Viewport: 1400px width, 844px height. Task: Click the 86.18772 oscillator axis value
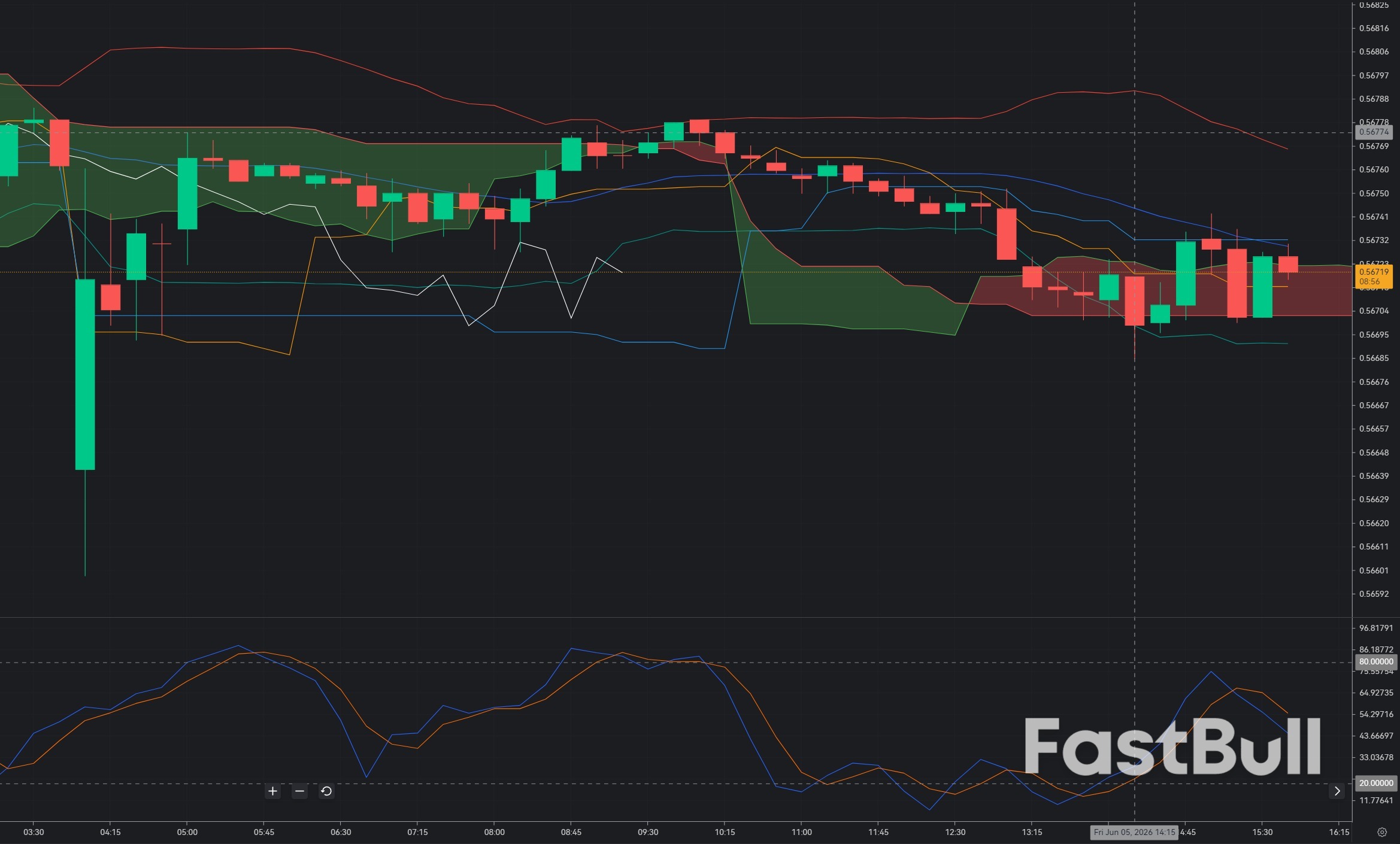click(x=1375, y=649)
